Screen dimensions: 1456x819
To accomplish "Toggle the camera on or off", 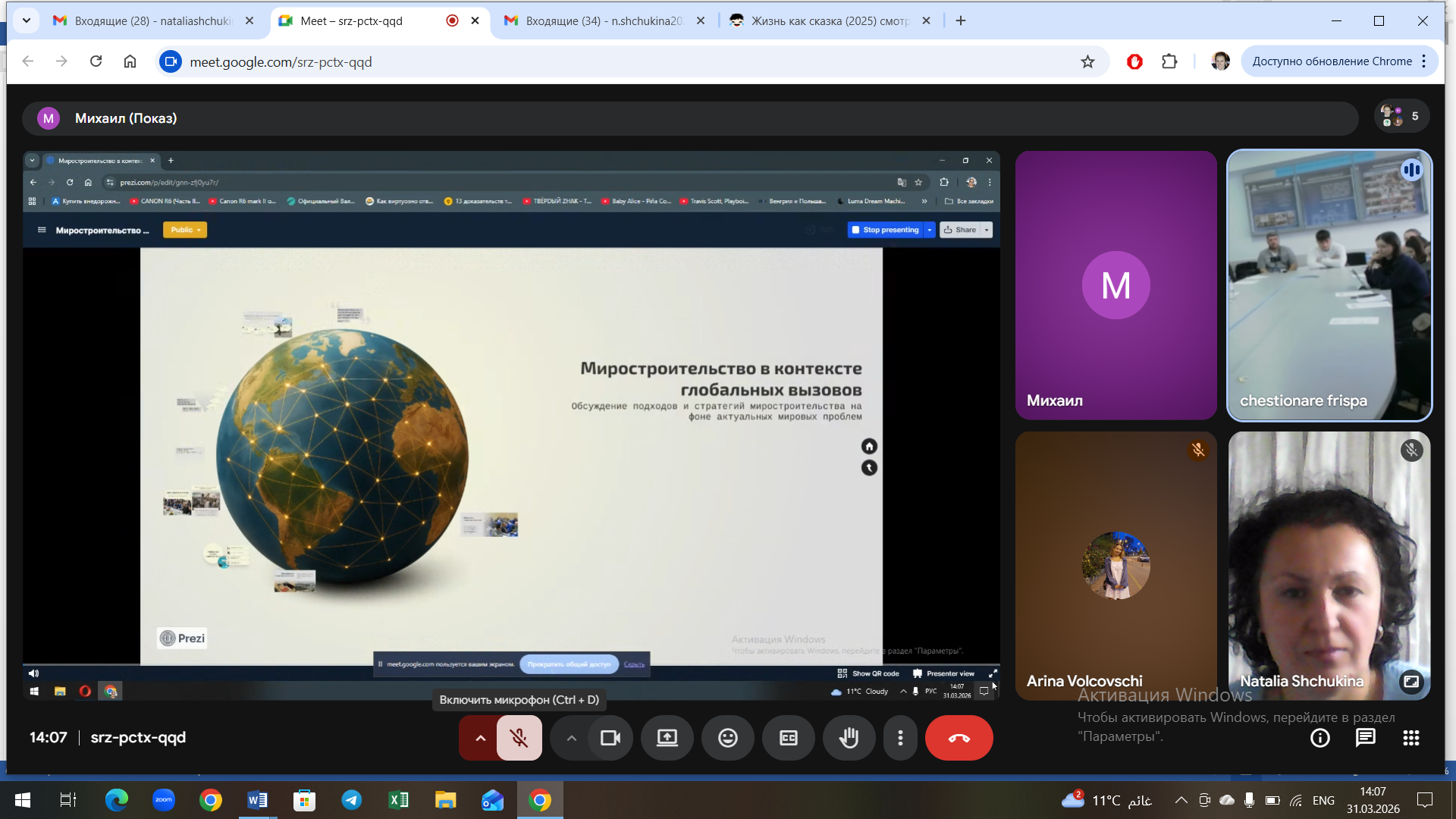I will click(610, 738).
